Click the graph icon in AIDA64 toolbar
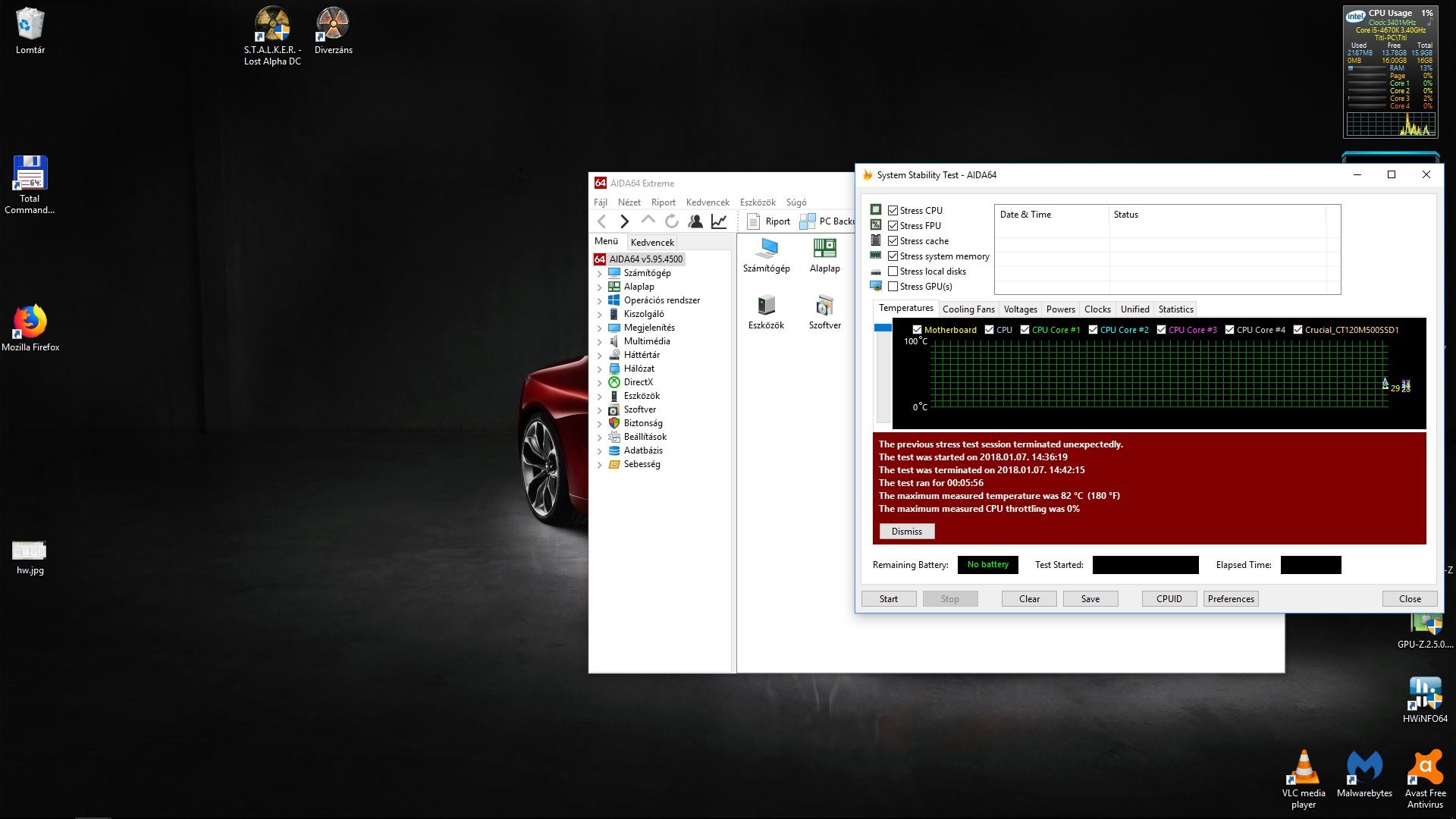This screenshot has width=1456, height=819. coord(719,221)
